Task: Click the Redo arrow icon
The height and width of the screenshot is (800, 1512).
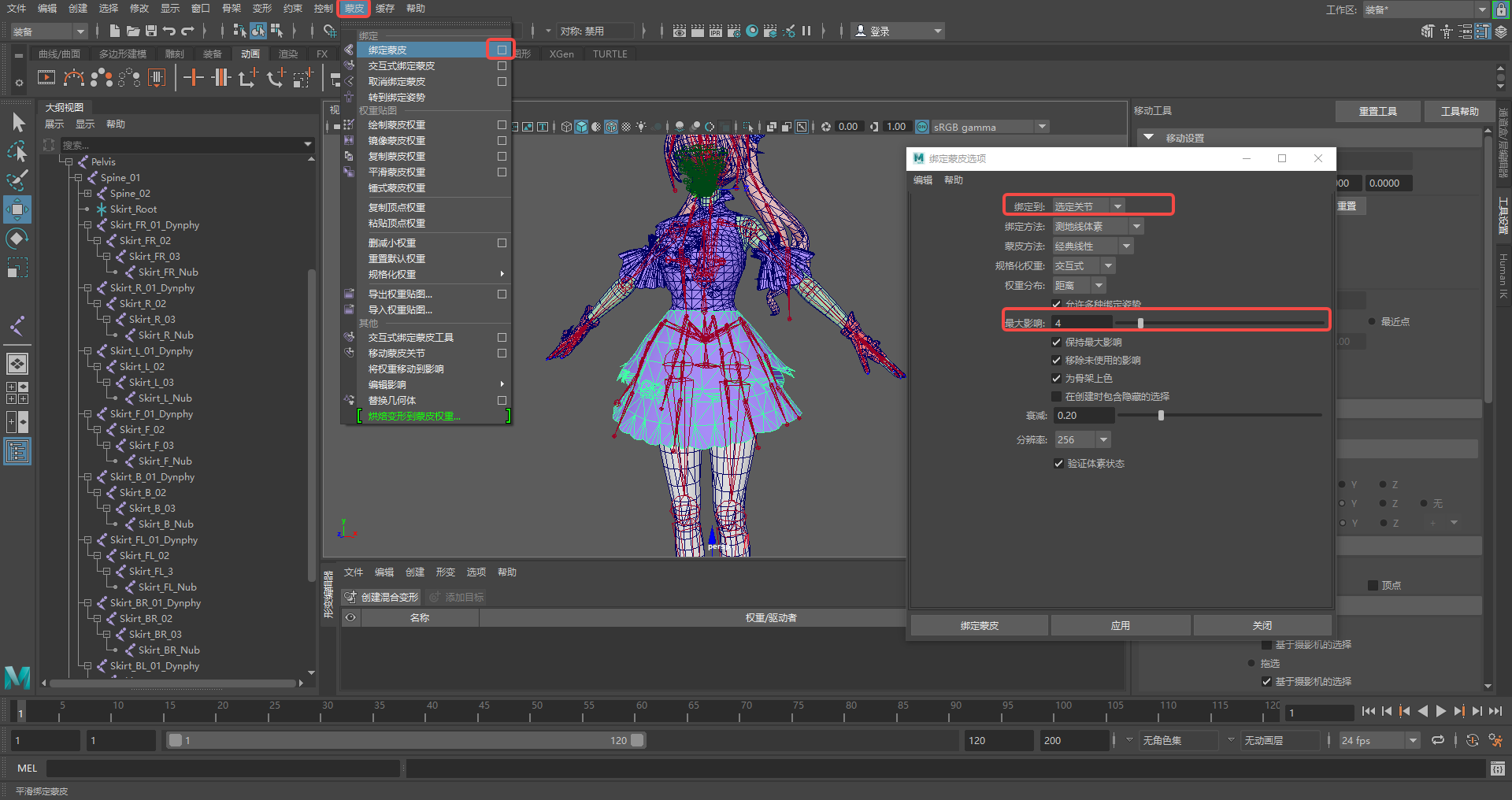Action: [187, 31]
